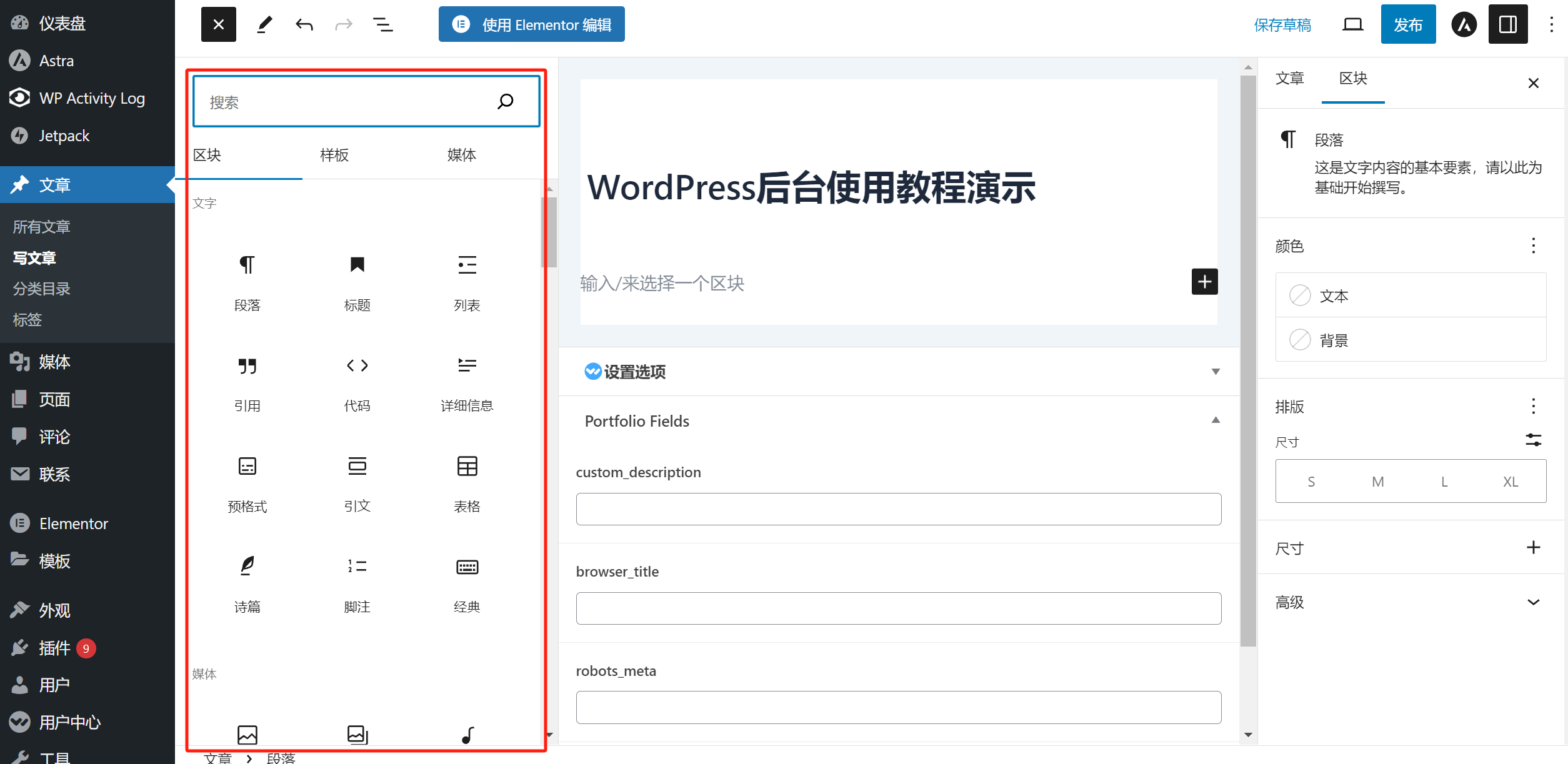Select the 区块 tab in inserter
1568x764 pixels.
point(207,155)
